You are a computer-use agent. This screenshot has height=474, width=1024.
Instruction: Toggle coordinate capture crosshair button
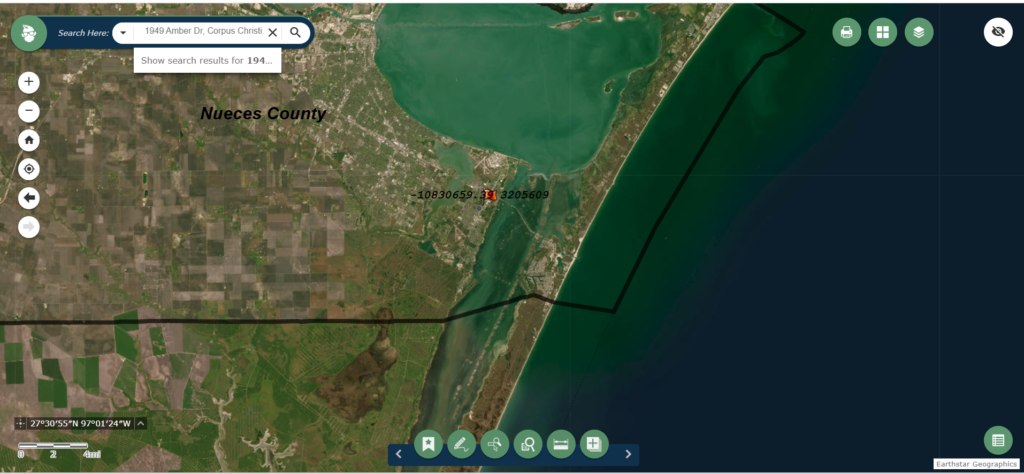[x=21, y=423]
